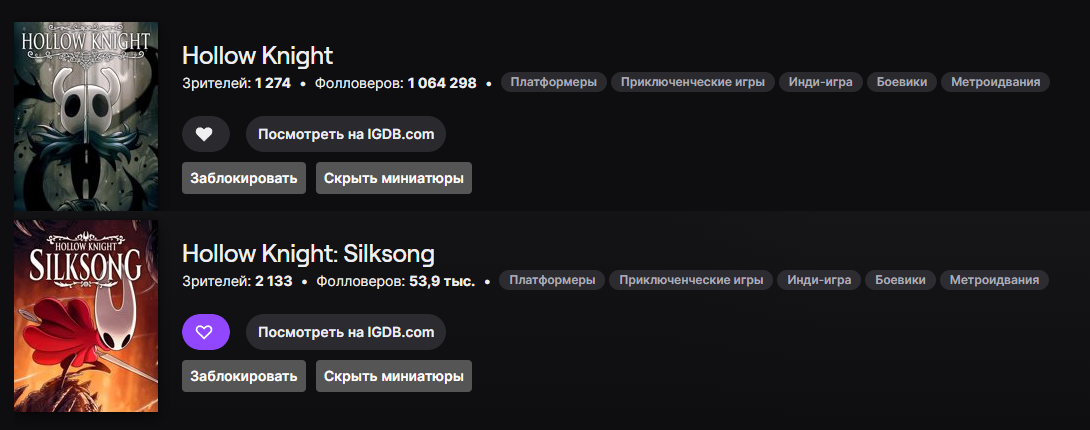Select Hollow Knight's Боевики tag
1090x430 pixels.
click(902, 82)
